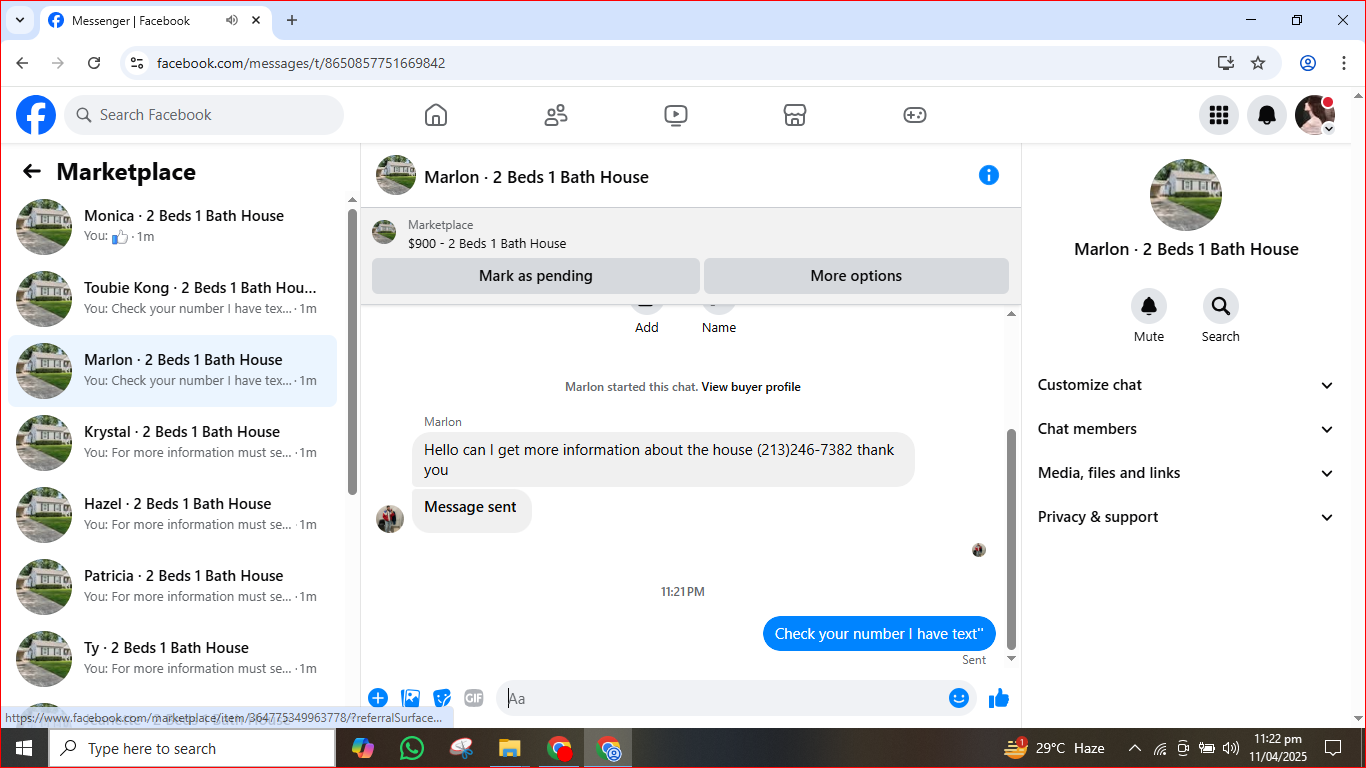The width and height of the screenshot is (1366, 768).
Task: Open Copilot from taskbar
Action: [362, 748]
